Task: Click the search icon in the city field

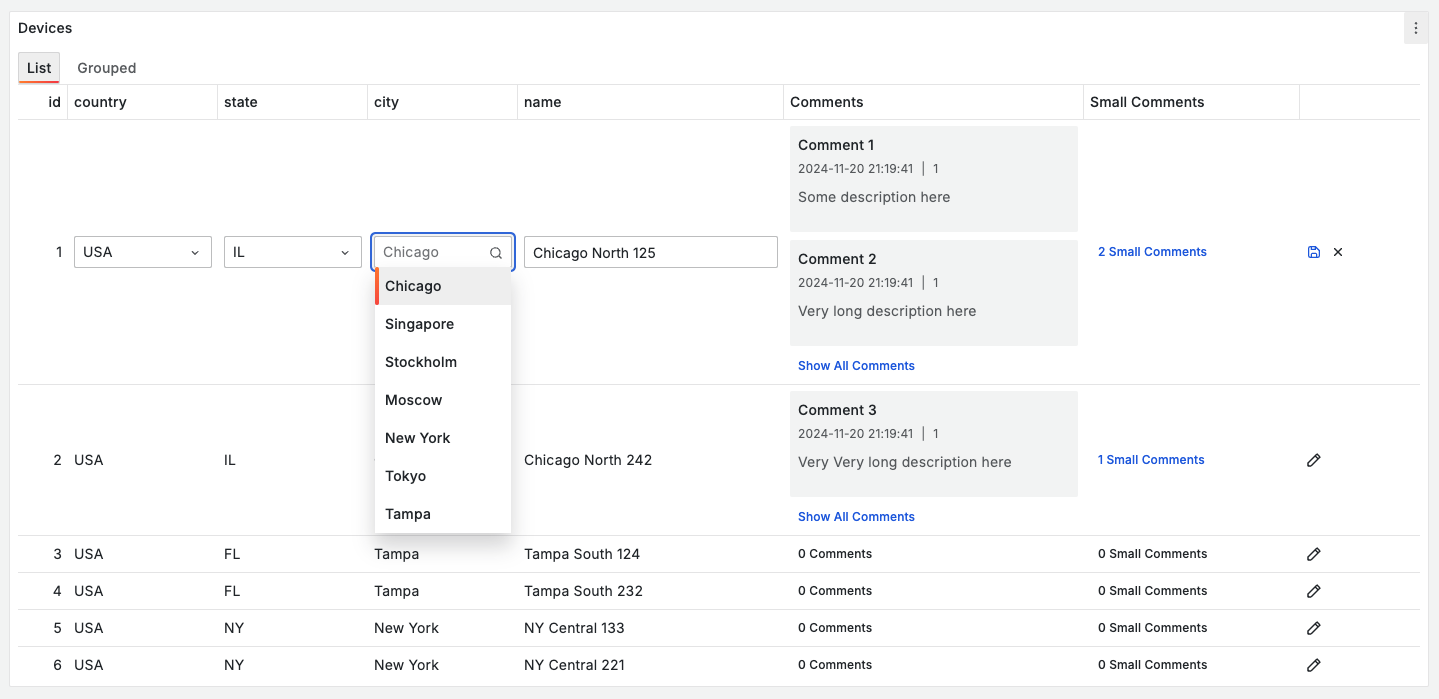Action: click(496, 253)
